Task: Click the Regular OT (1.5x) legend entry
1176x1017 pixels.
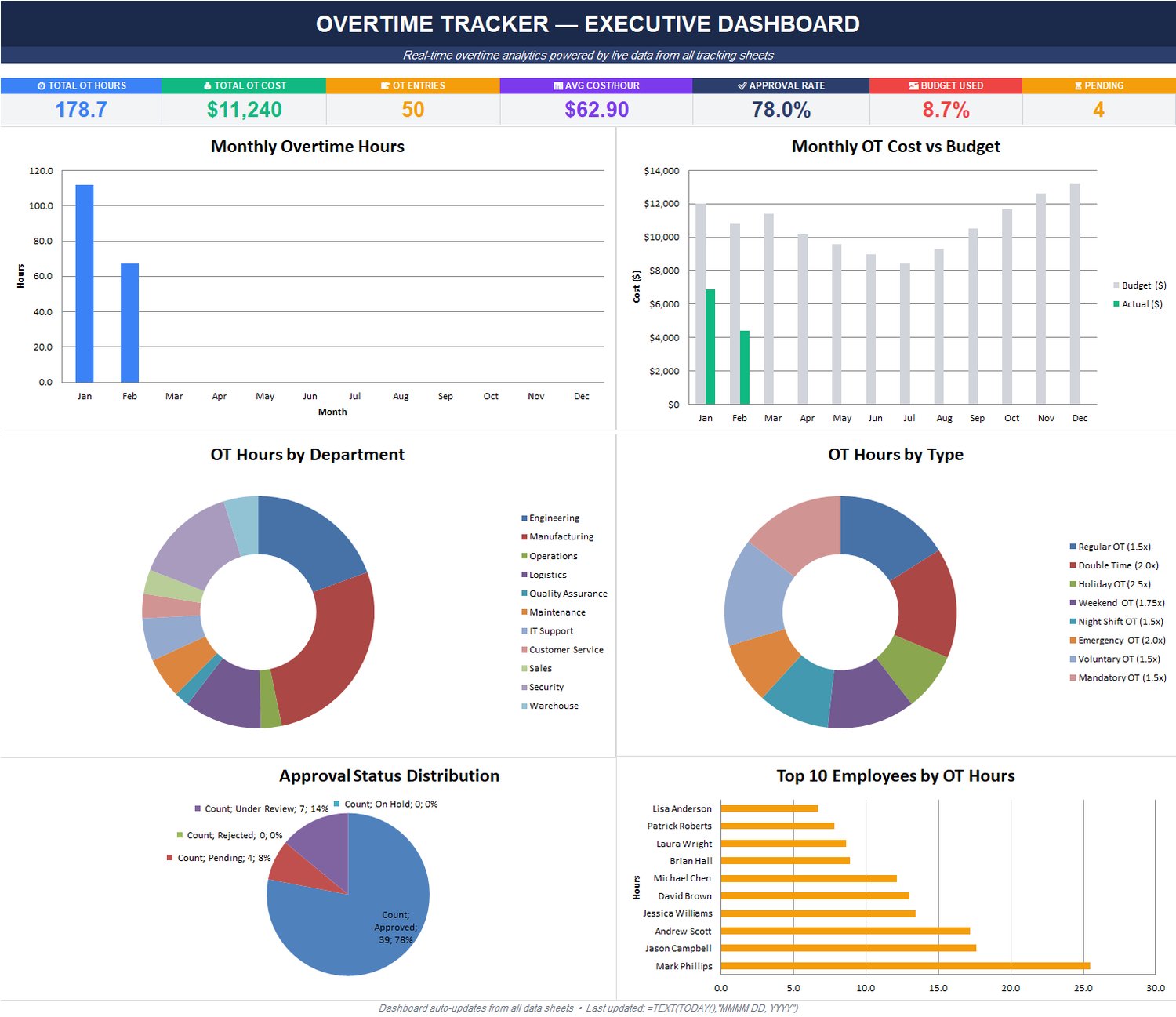Action: click(1111, 547)
